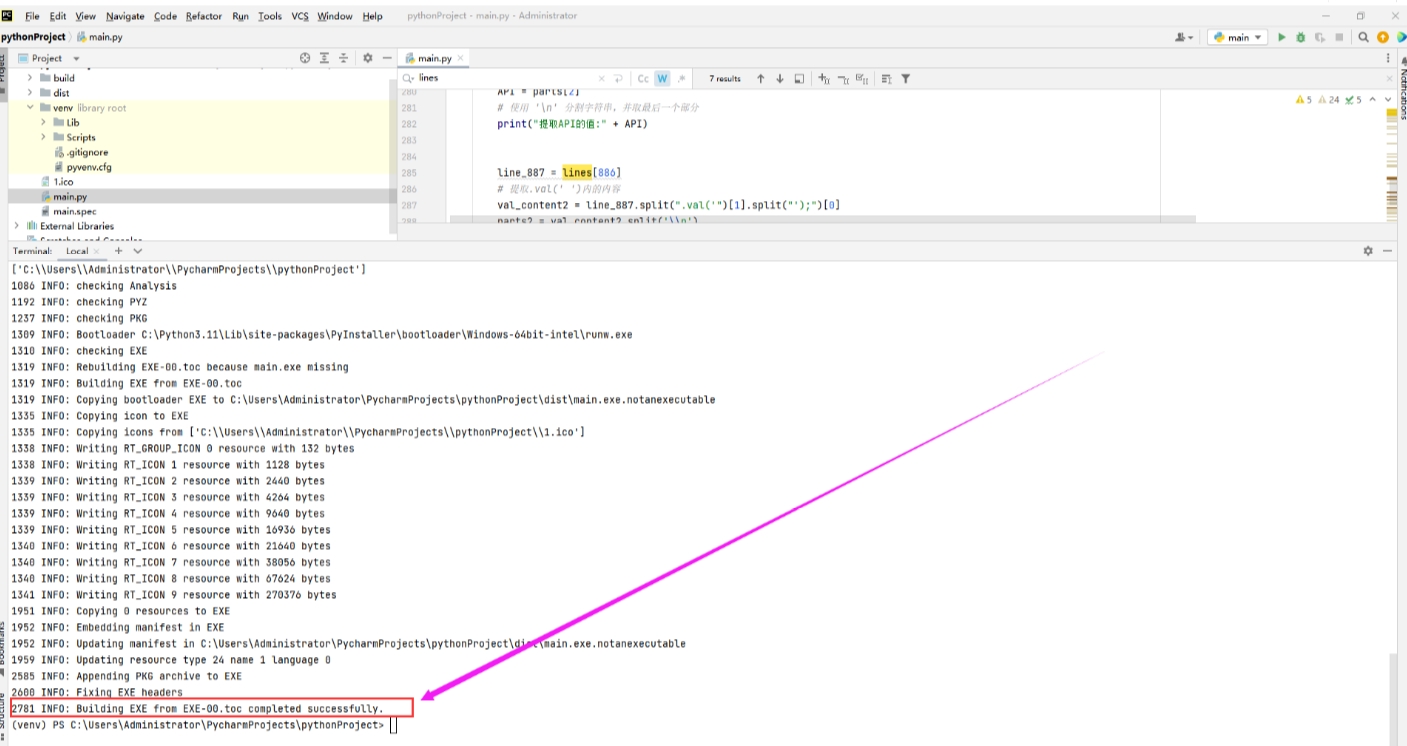This screenshot has width=1407, height=746.
Task: Click Expand All icon in Project panel
Action: coord(325,58)
